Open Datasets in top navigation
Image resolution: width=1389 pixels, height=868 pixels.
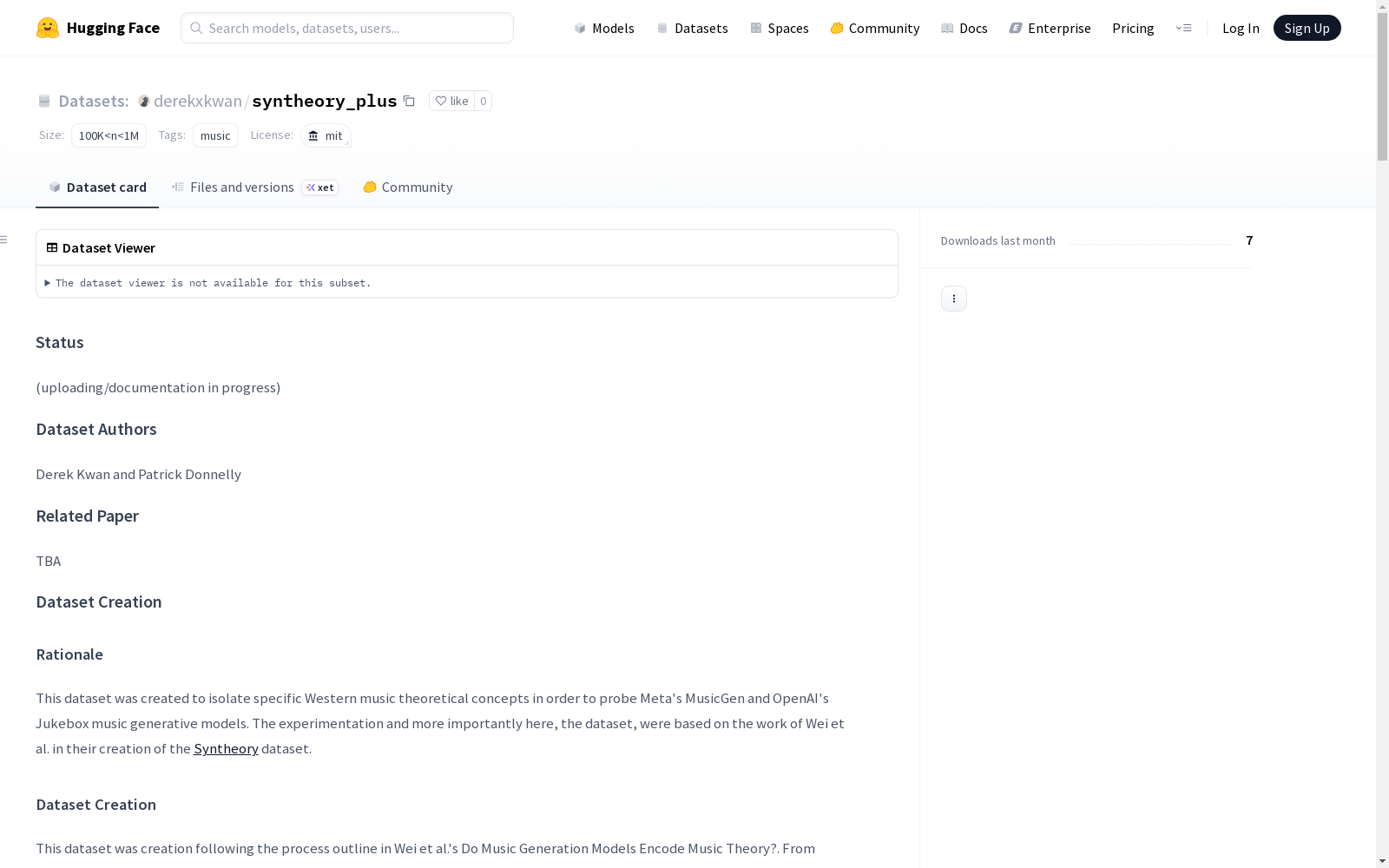click(692, 28)
